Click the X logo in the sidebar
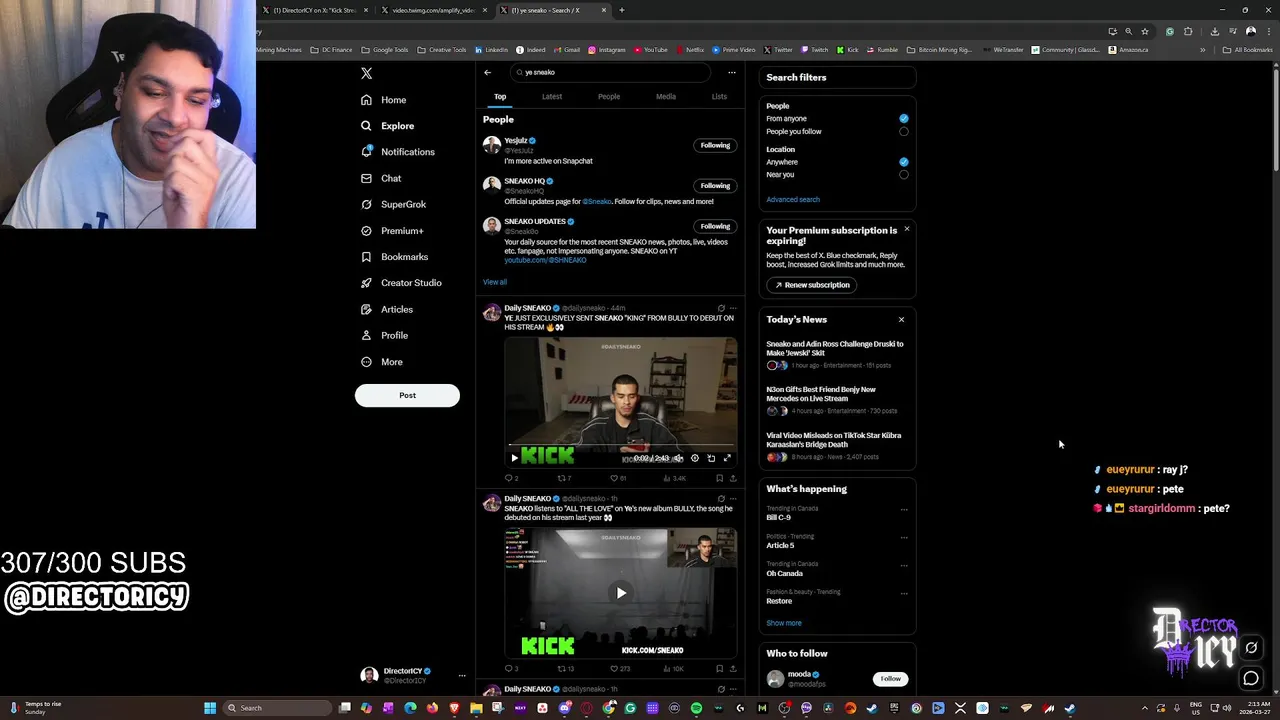This screenshot has height=720, width=1280. 366,73
